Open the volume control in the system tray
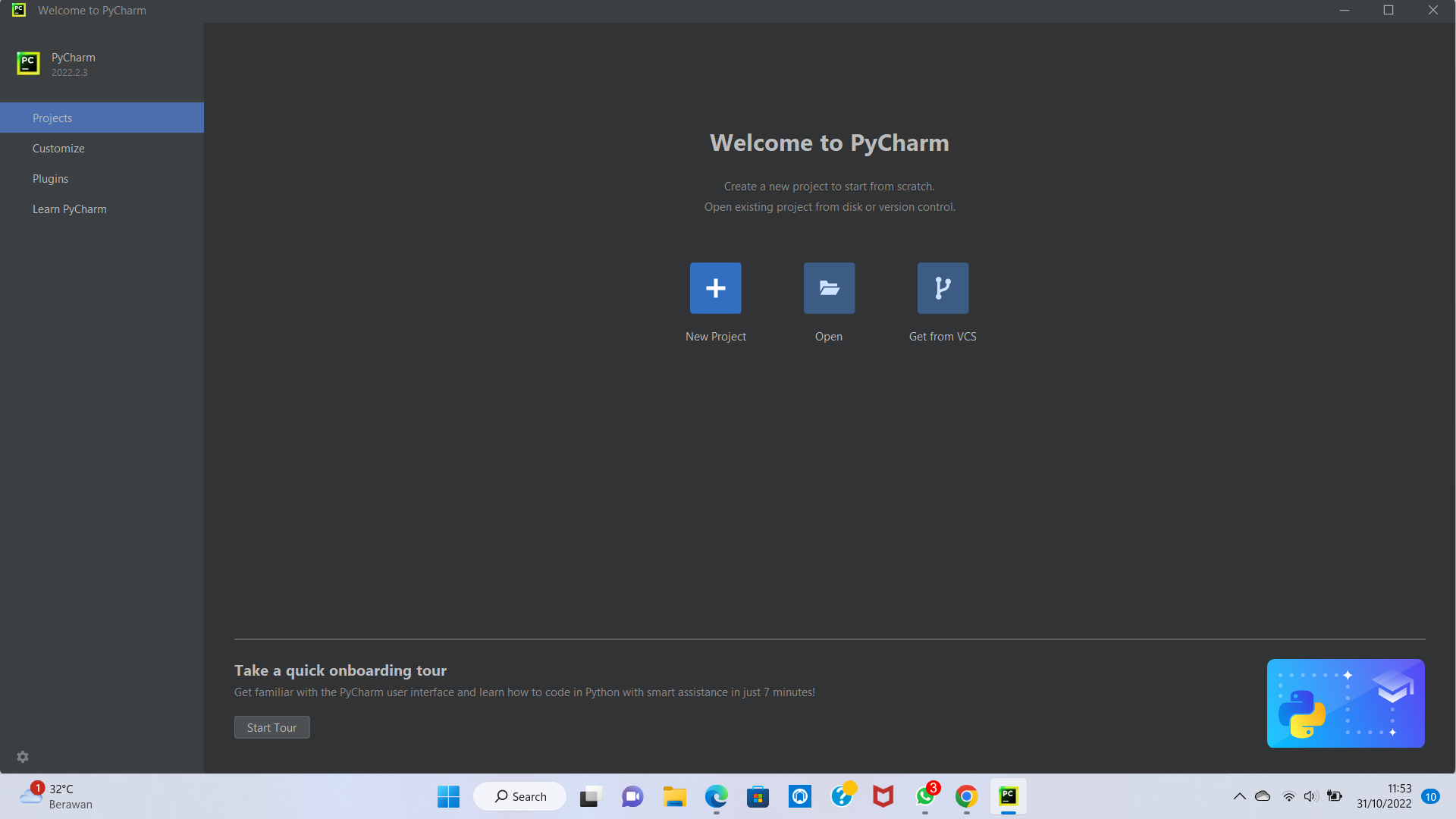The width and height of the screenshot is (1456, 819). [x=1311, y=796]
